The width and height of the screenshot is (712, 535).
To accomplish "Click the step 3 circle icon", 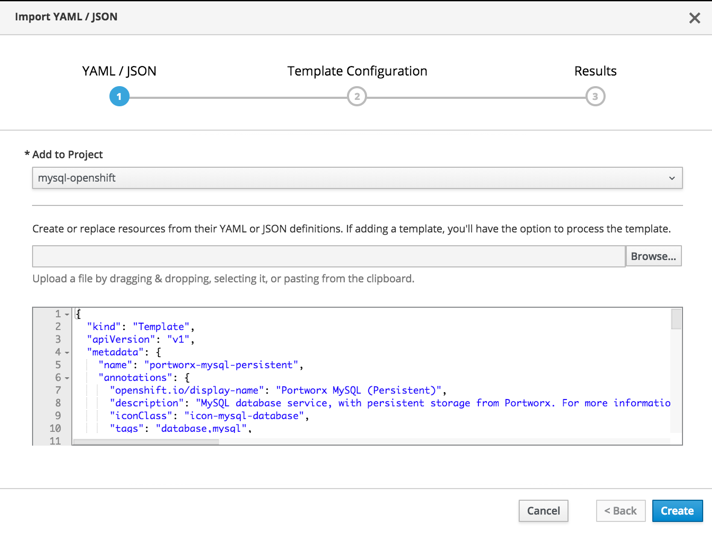I will point(595,96).
